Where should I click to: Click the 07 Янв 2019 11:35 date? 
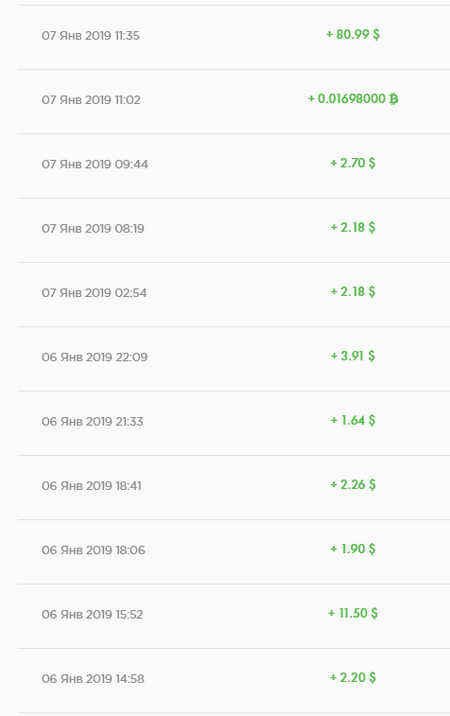tap(90, 36)
